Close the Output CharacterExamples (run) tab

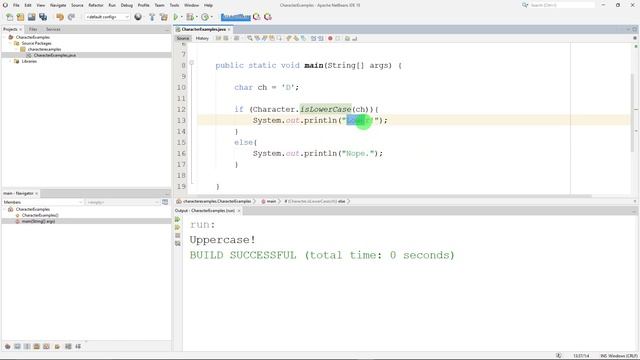[x=239, y=211]
